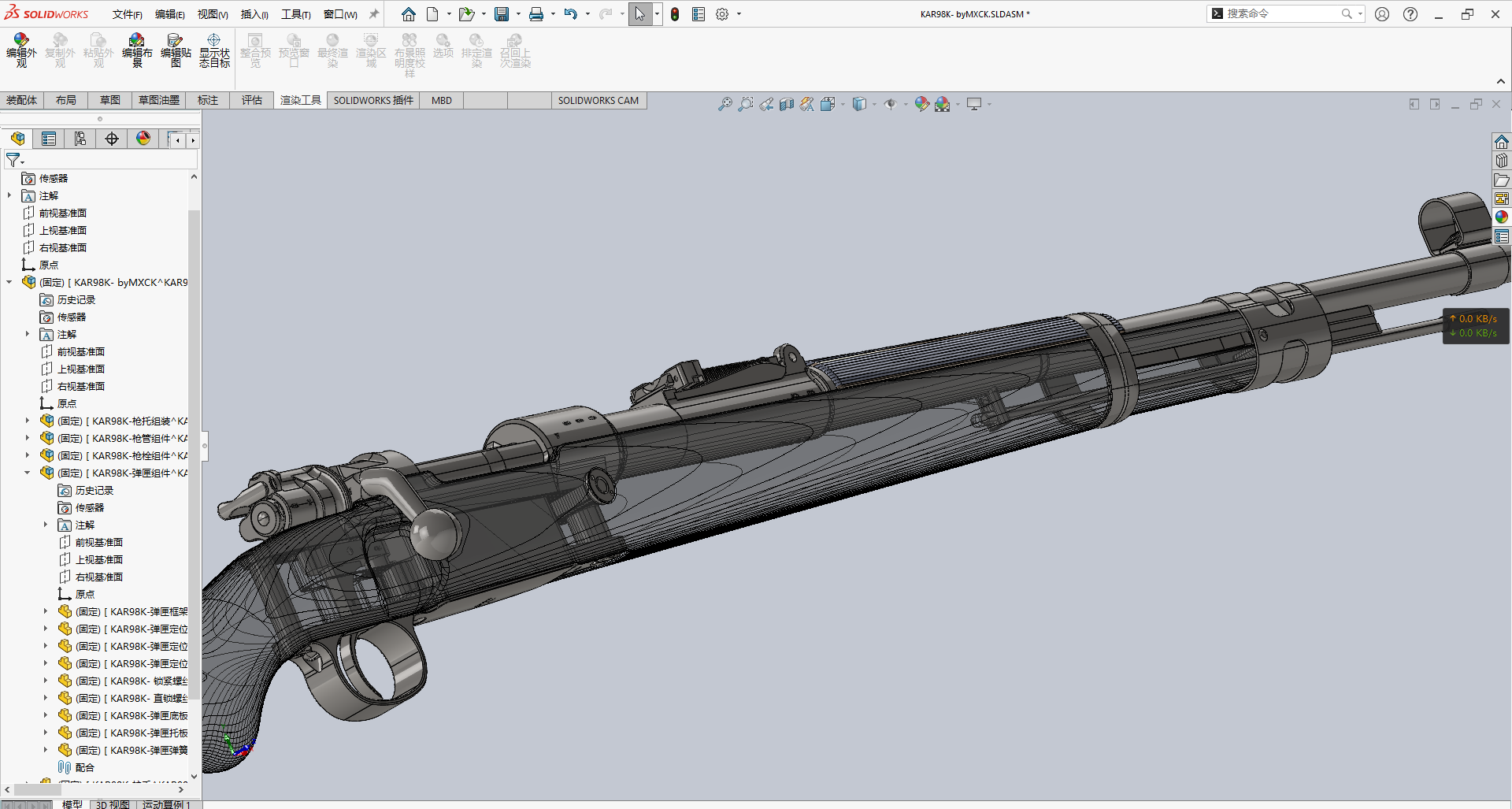Open the ConfigurationManager tab

(x=80, y=139)
